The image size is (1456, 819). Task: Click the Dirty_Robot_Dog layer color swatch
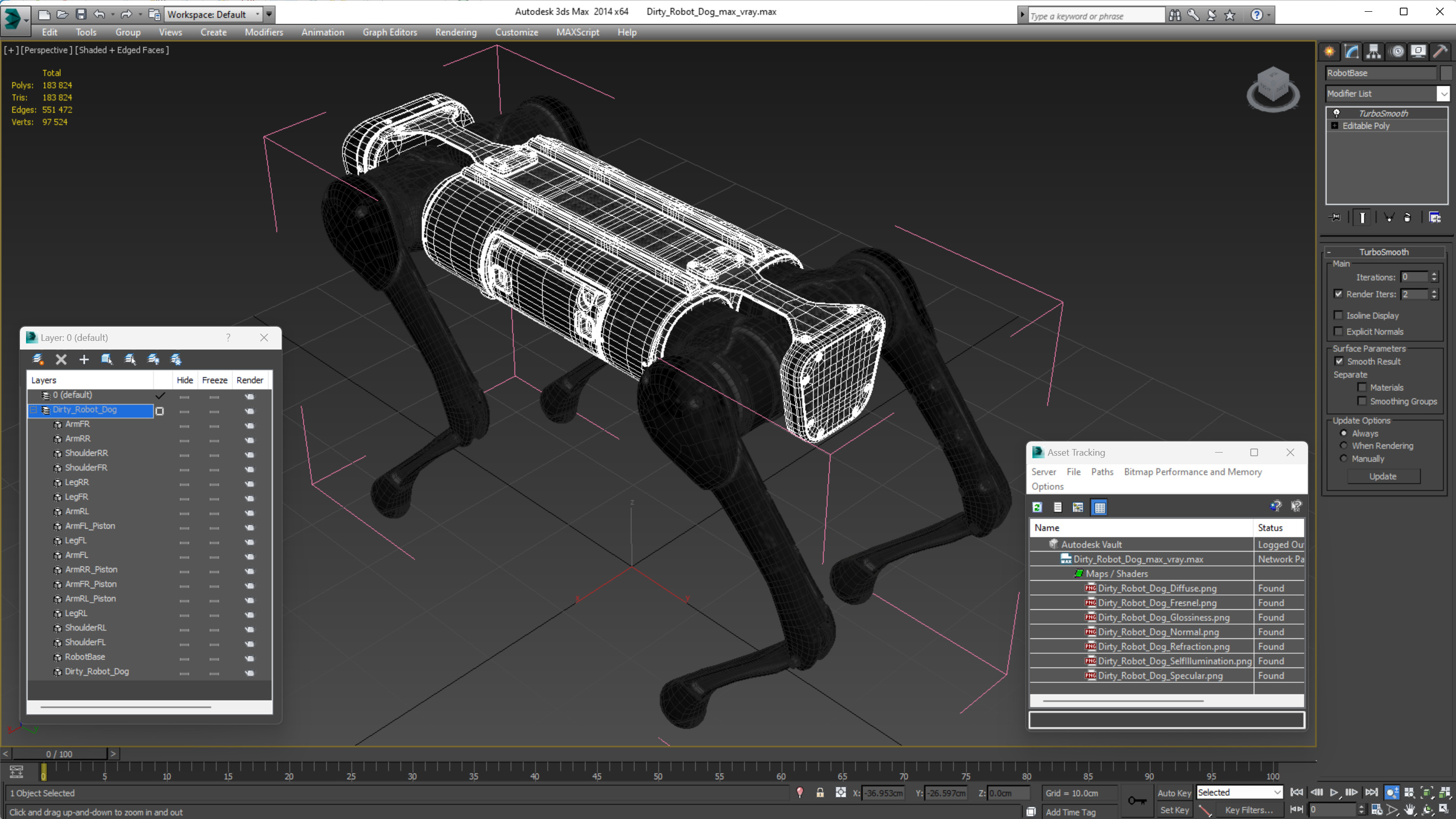(x=160, y=411)
